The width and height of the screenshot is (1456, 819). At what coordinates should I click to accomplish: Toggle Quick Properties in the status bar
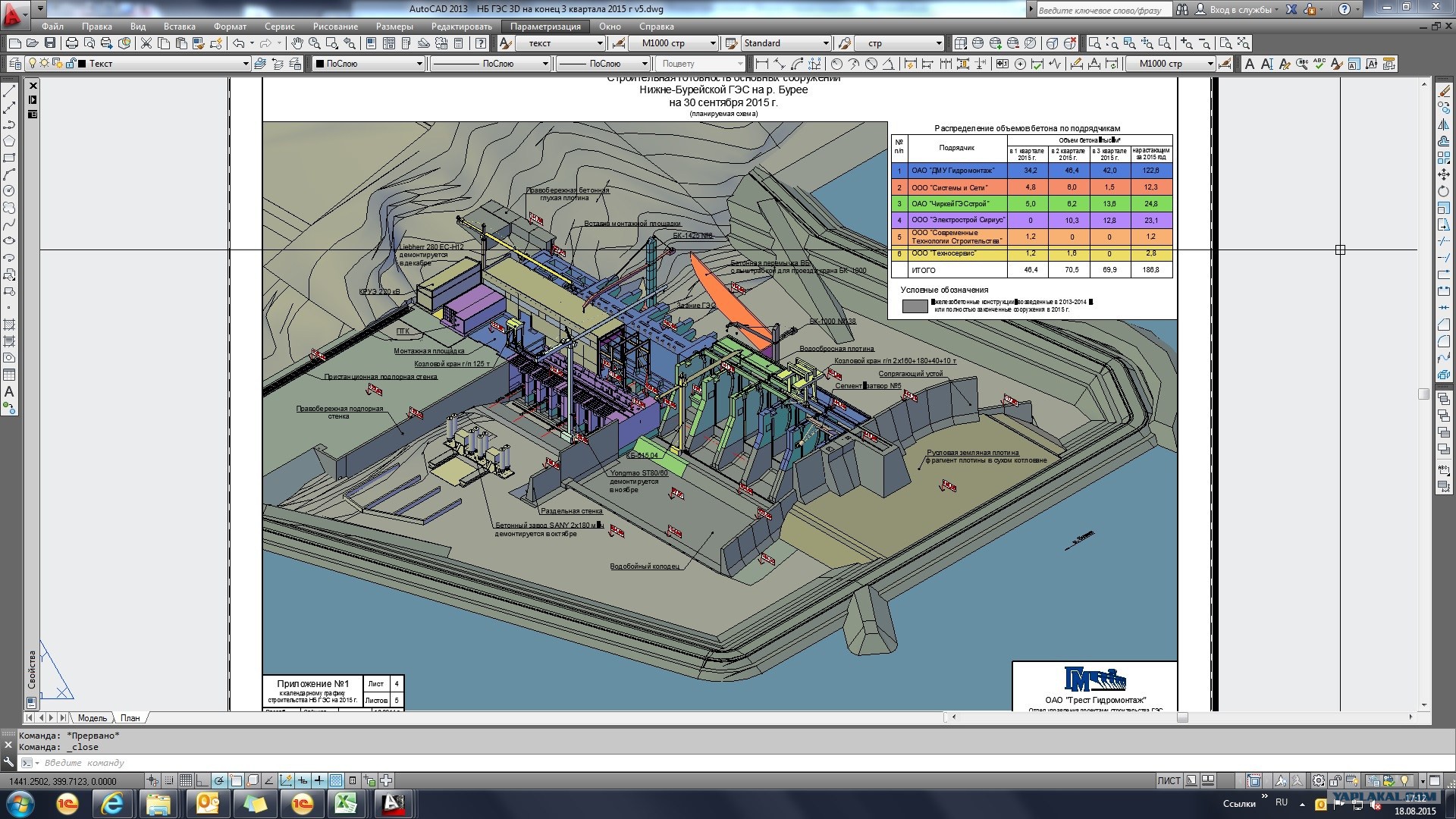coord(353,780)
